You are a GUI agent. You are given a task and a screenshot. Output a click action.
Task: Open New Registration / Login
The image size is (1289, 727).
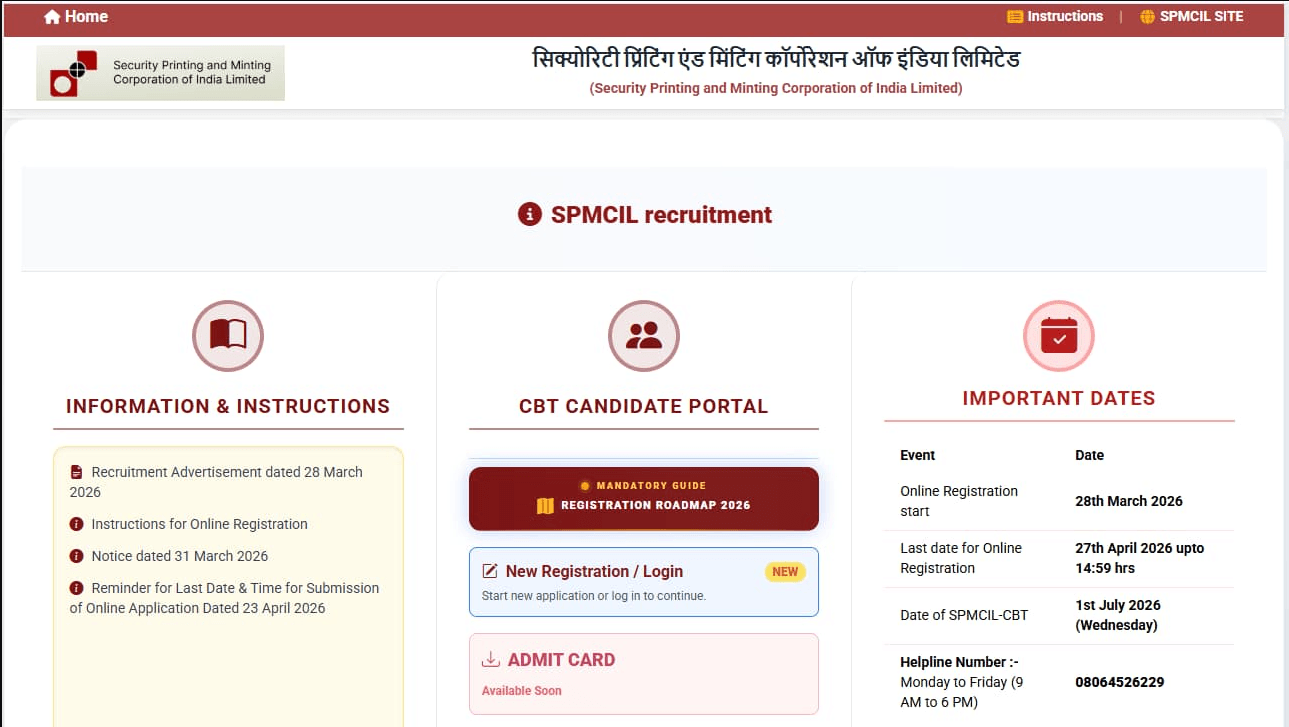(644, 582)
